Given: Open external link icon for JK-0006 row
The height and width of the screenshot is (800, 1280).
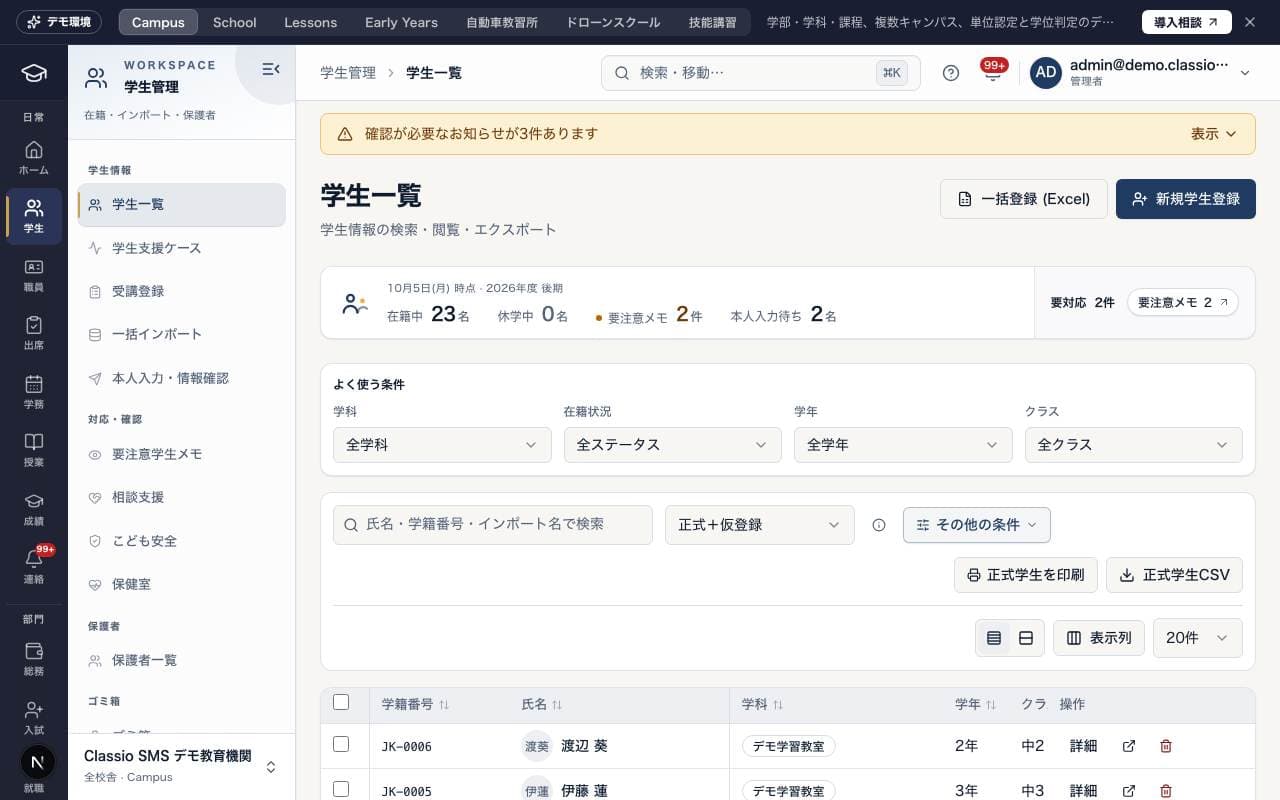Looking at the screenshot, I should [x=1129, y=746].
